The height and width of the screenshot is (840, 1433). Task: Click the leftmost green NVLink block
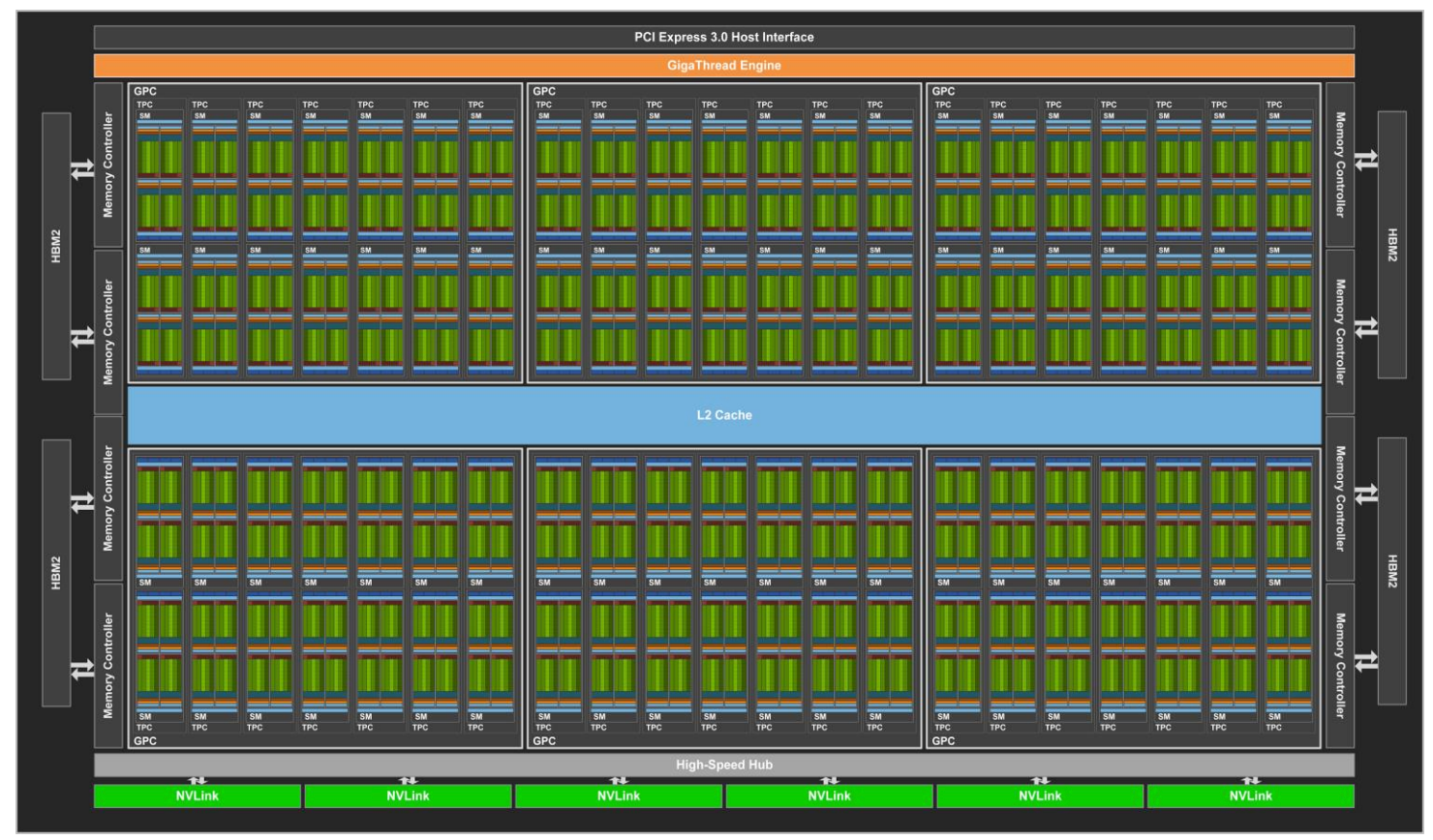click(x=198, y=795)
